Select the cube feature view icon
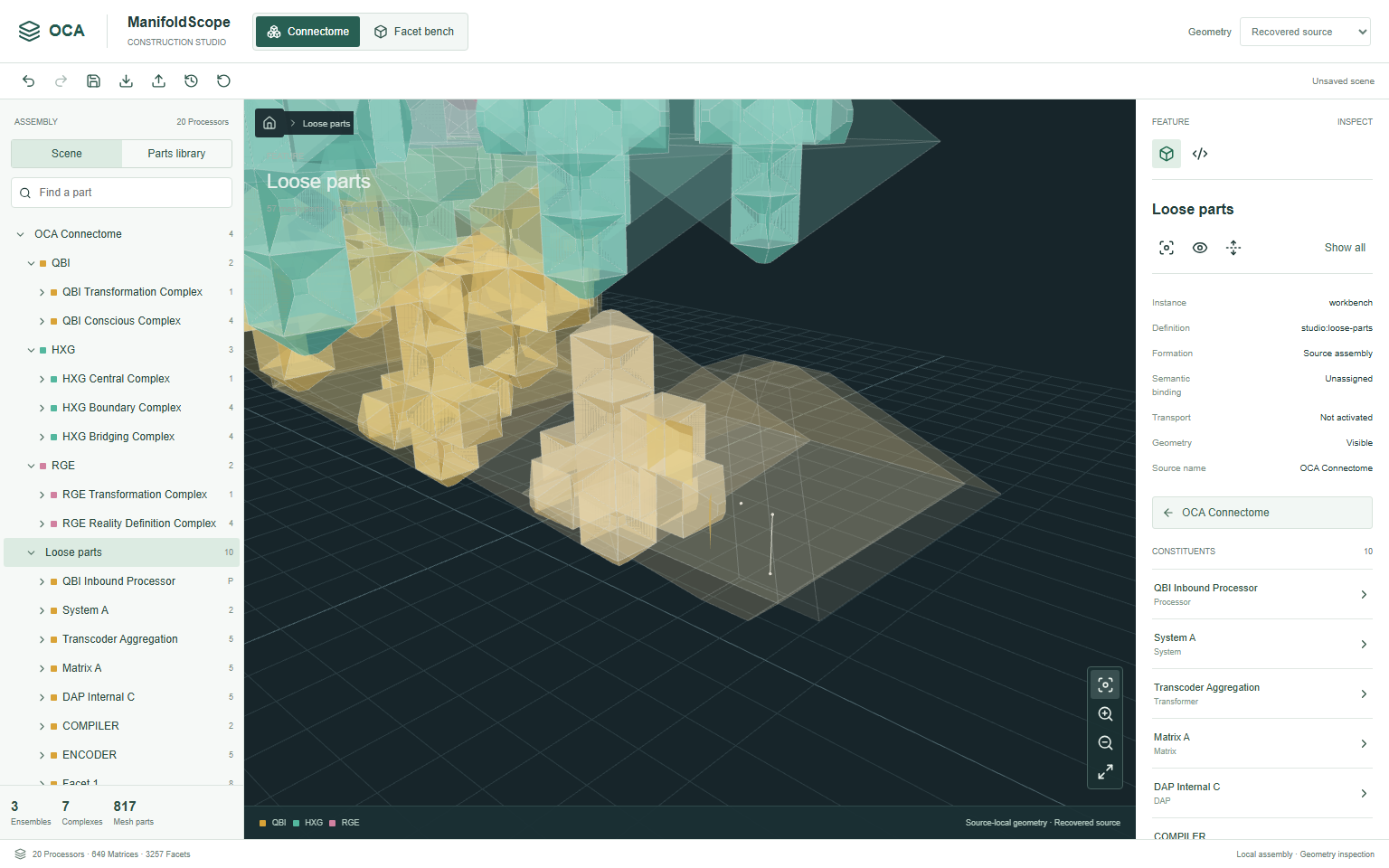Image resolution: width=1389 pixels, height=868 pixels. pos(1167,154)
